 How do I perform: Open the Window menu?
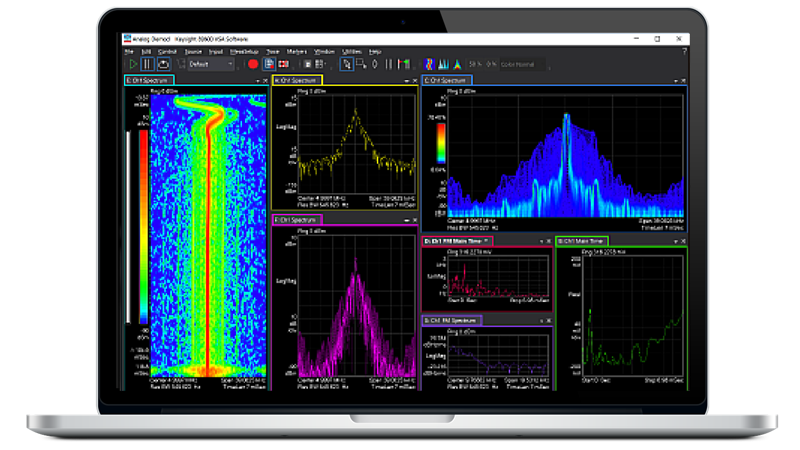(x=324, y=52)
